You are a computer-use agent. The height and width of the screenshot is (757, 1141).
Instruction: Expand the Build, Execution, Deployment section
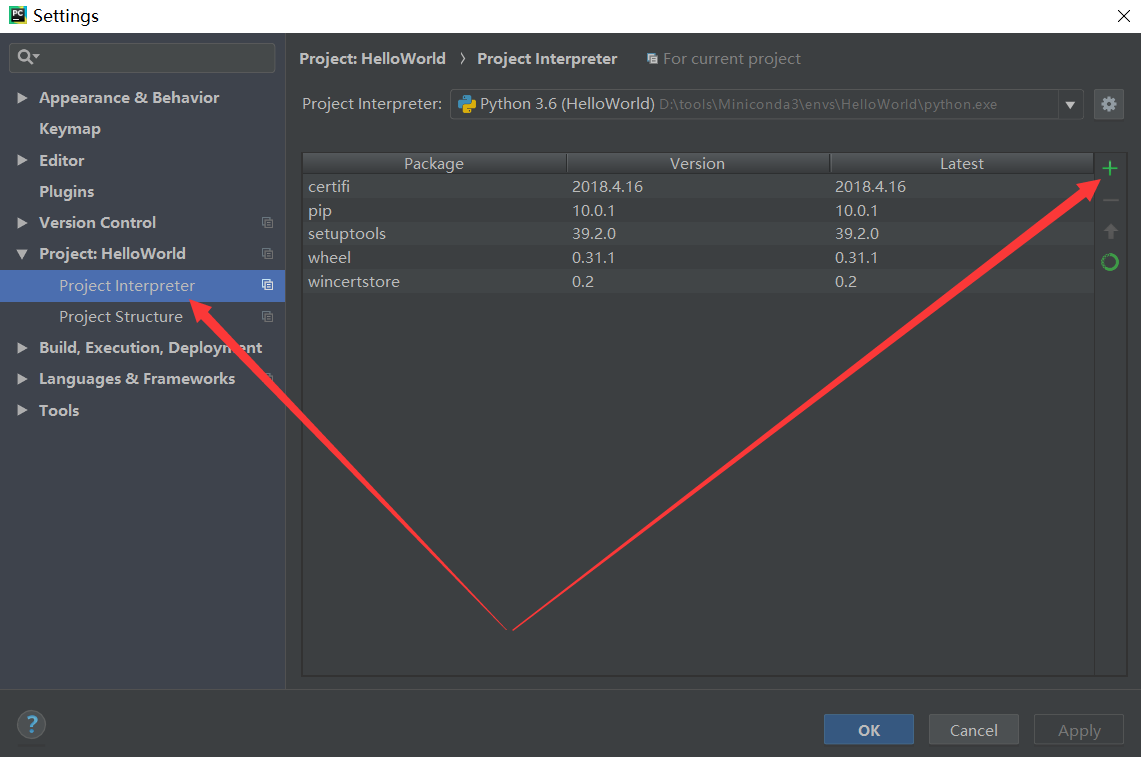click(x=22, y=347)
